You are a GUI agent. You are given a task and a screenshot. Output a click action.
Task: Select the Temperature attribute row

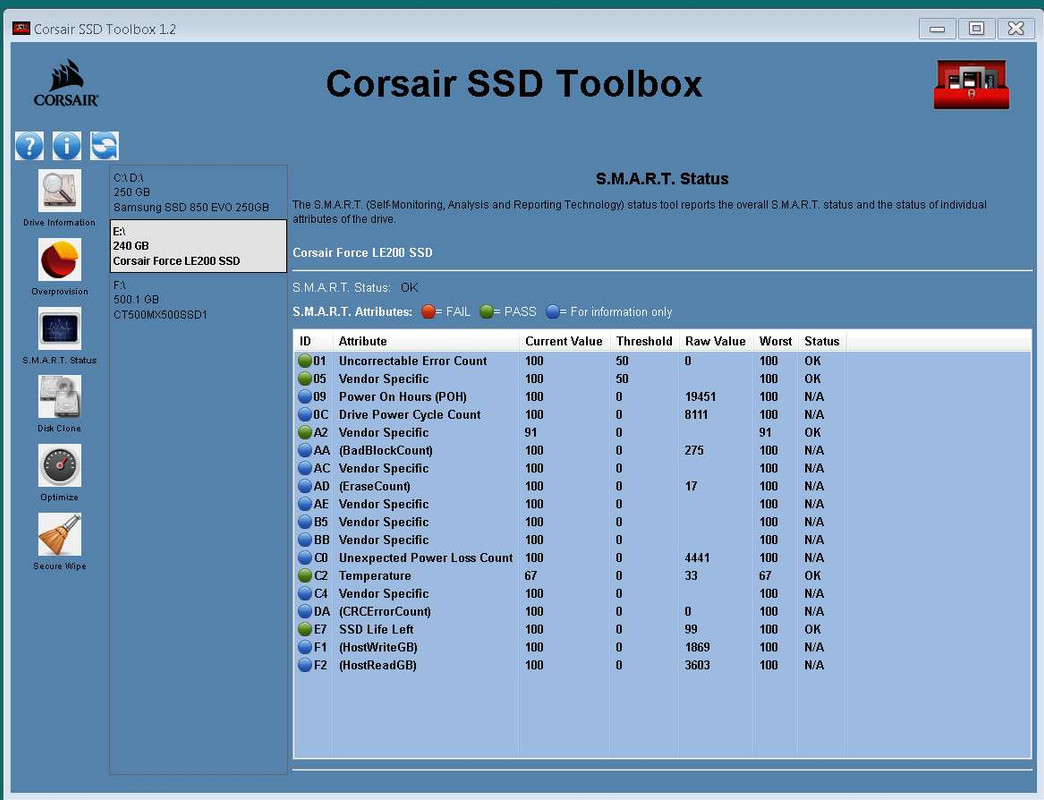coord(662,576)
